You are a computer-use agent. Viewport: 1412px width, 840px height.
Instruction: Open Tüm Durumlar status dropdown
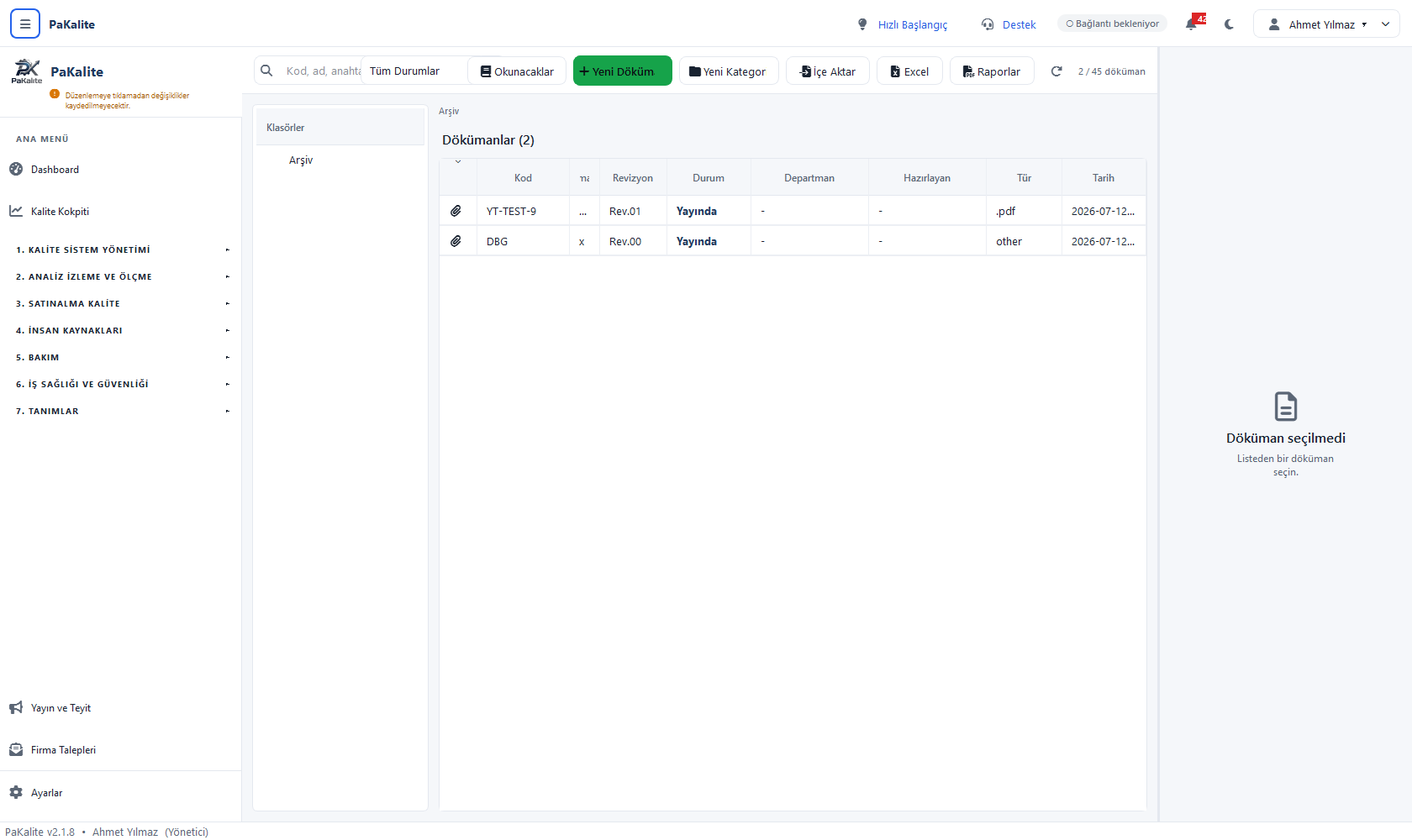tap(414, 71)
